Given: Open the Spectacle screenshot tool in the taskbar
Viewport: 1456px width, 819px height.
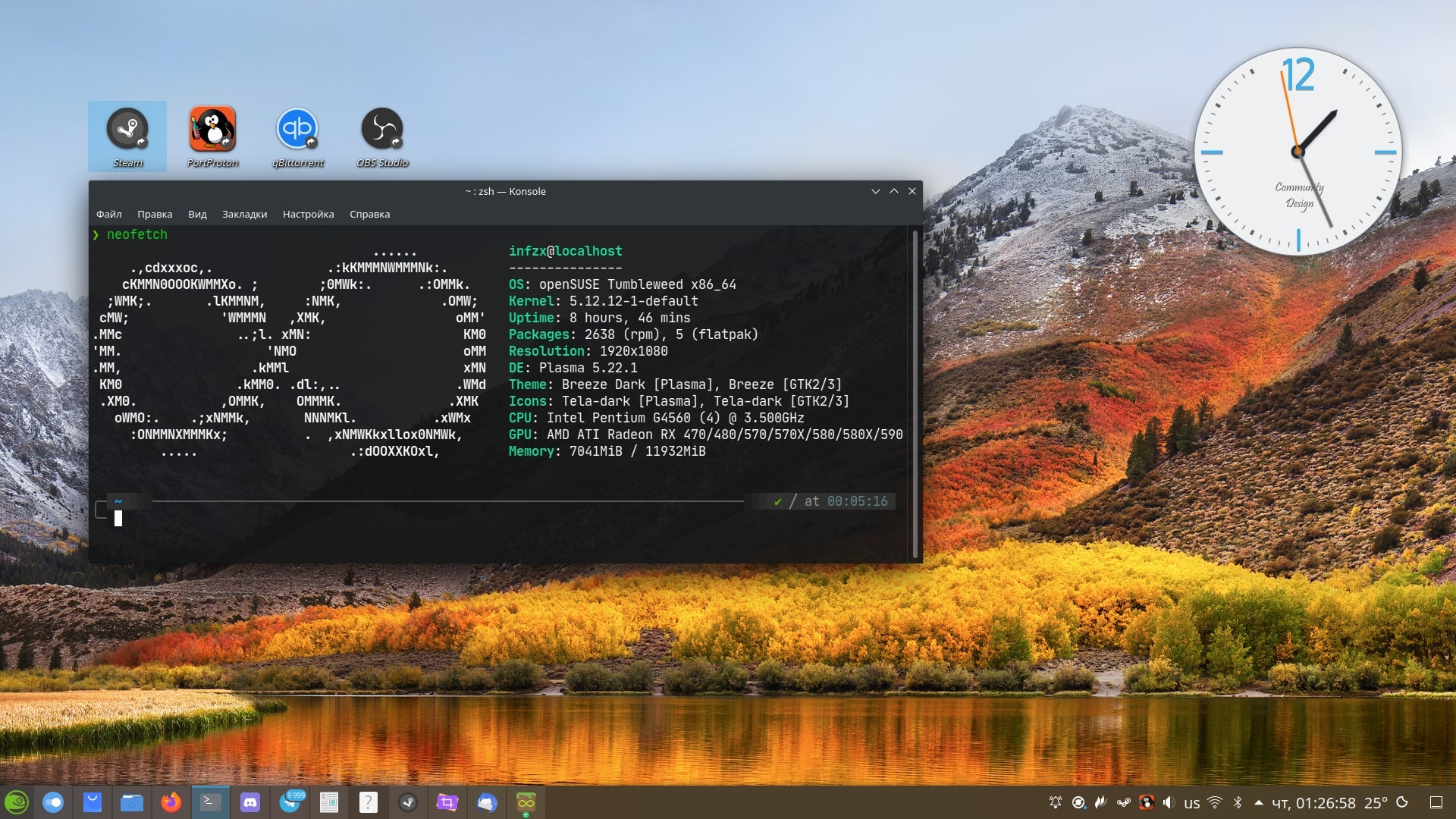Looking at the screenshot, I should (x=447, y=802).
